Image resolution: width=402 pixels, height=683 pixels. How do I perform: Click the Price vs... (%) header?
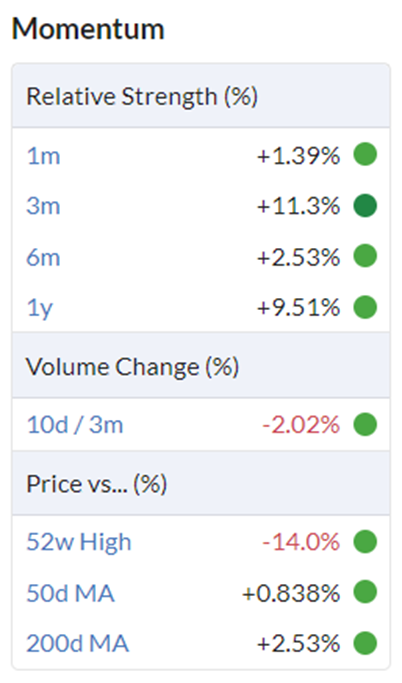click(97, 484)
